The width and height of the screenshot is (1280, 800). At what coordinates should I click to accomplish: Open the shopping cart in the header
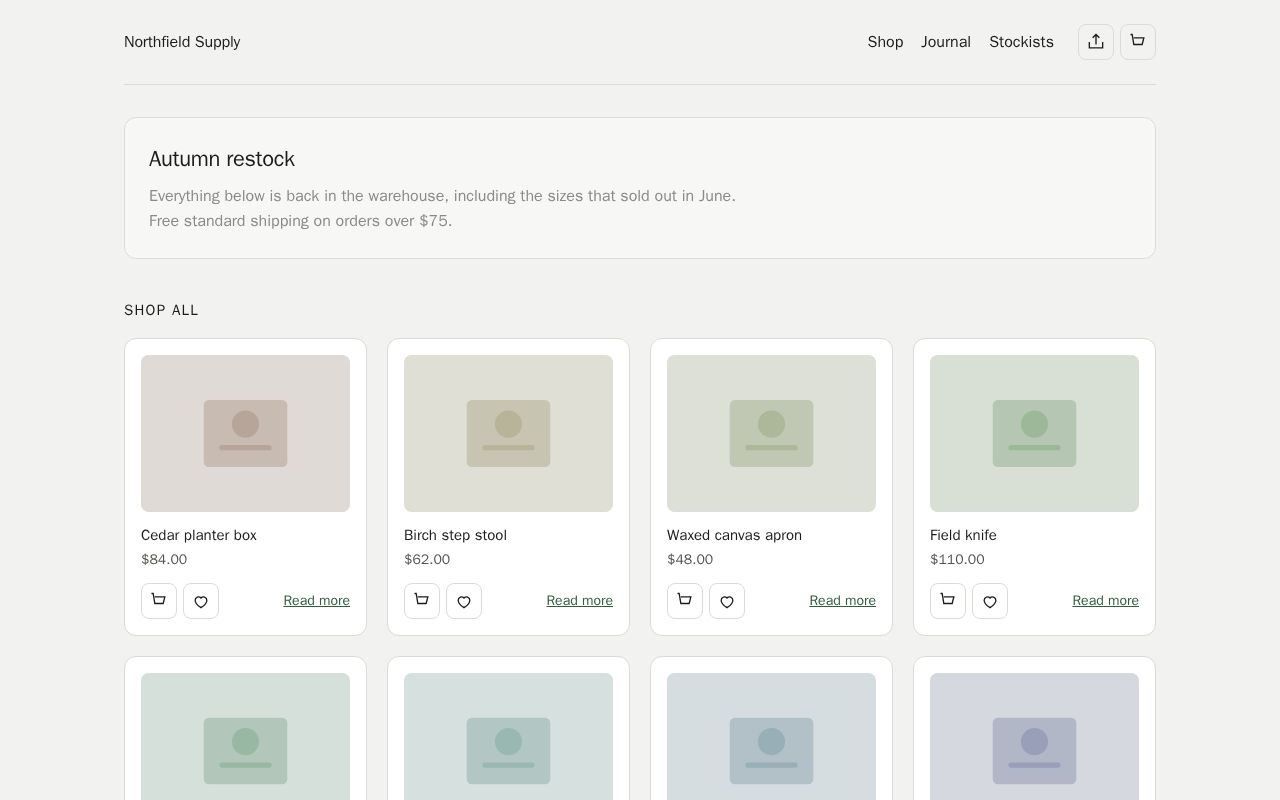(x=1138, y=42)
